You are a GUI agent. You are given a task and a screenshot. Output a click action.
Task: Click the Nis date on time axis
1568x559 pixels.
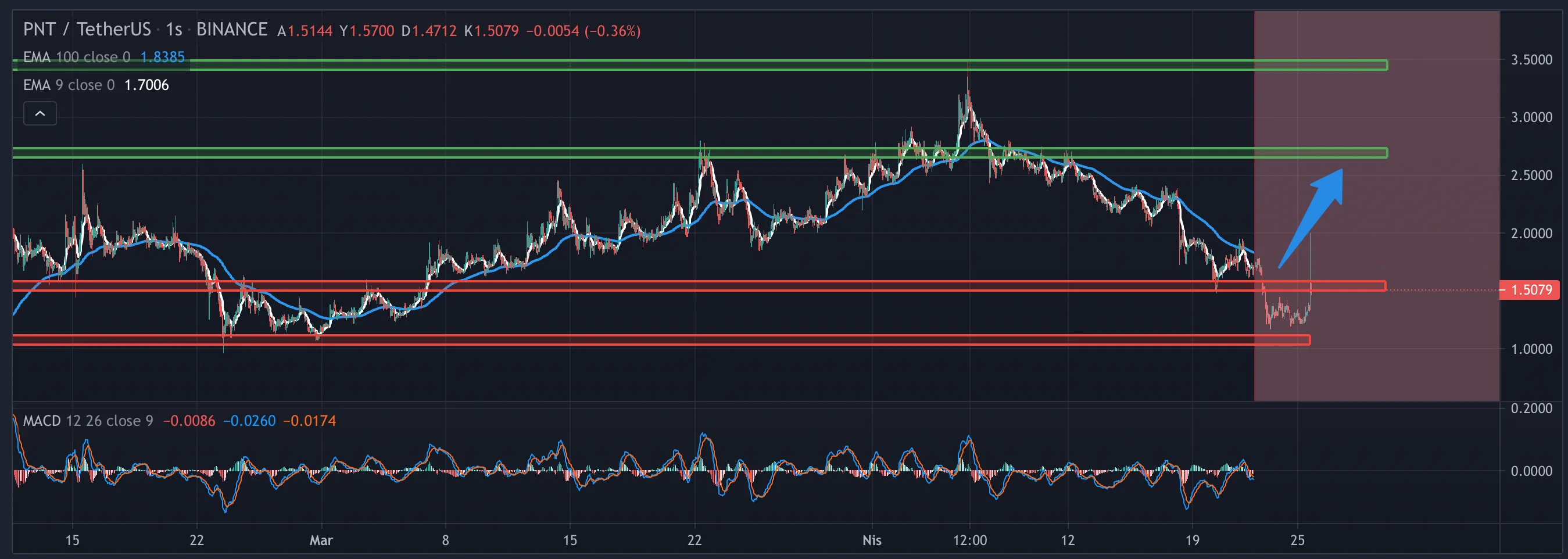[x=872, y=540]
